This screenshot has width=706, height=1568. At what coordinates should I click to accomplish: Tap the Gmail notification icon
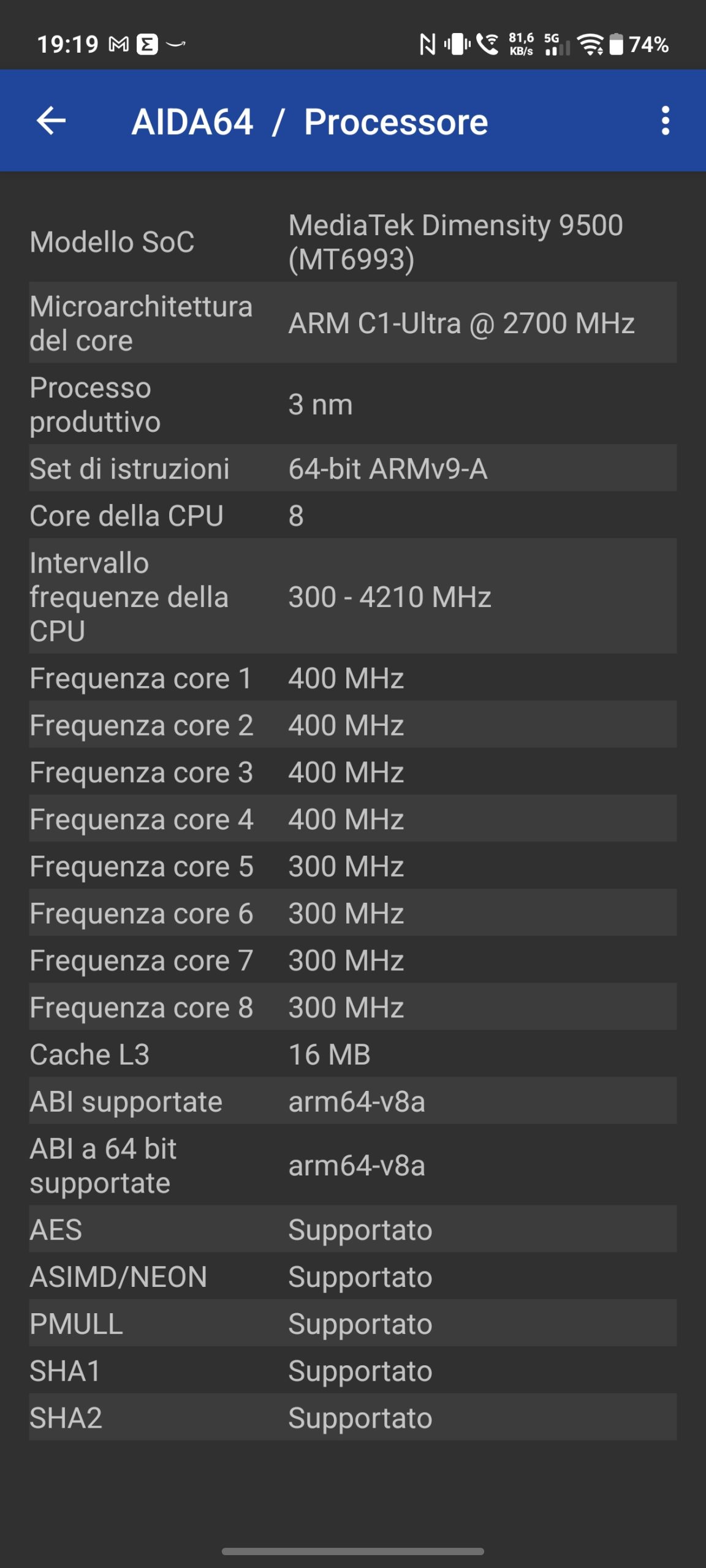coord(119,44)
